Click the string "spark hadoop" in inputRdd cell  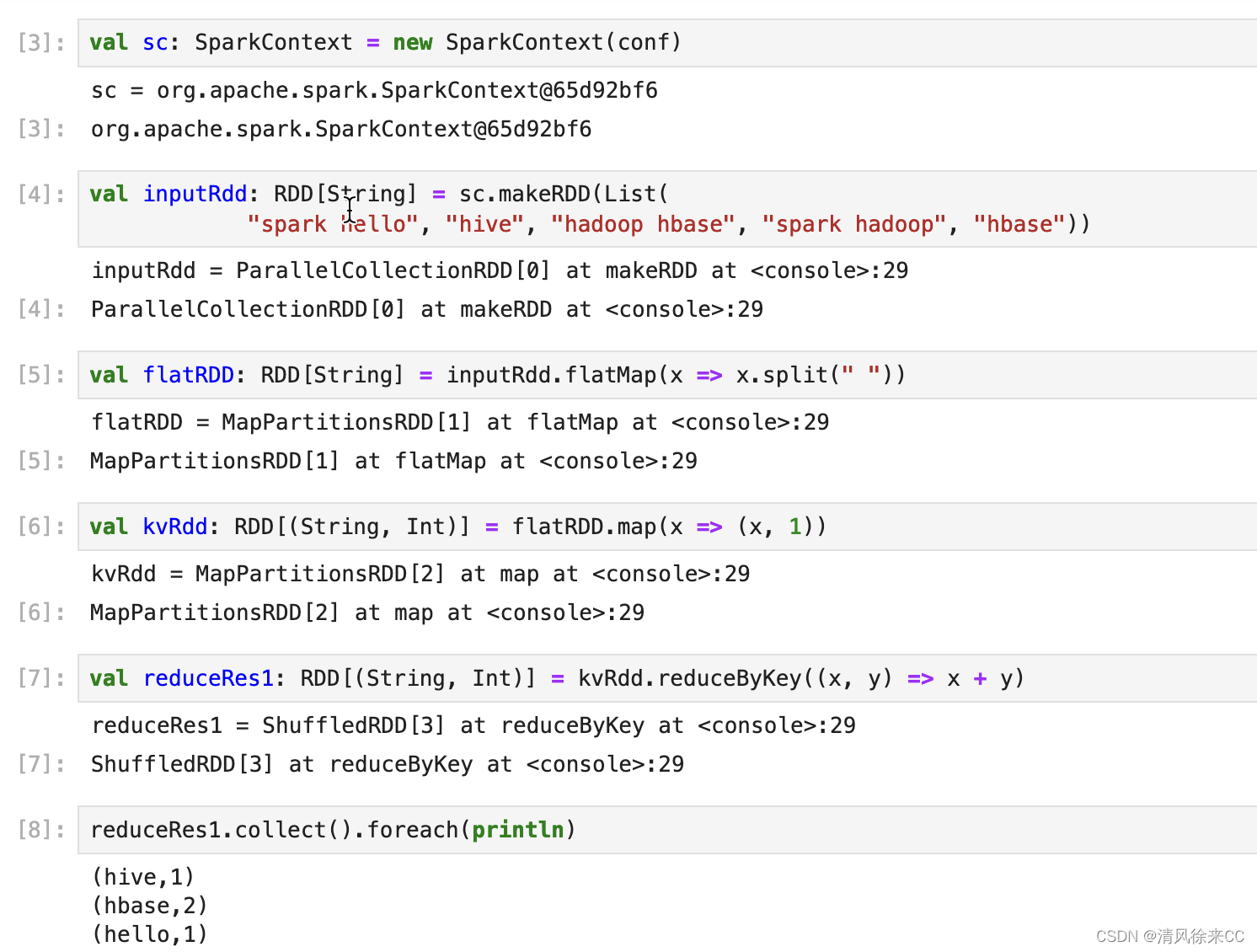(x=854, y=224)
